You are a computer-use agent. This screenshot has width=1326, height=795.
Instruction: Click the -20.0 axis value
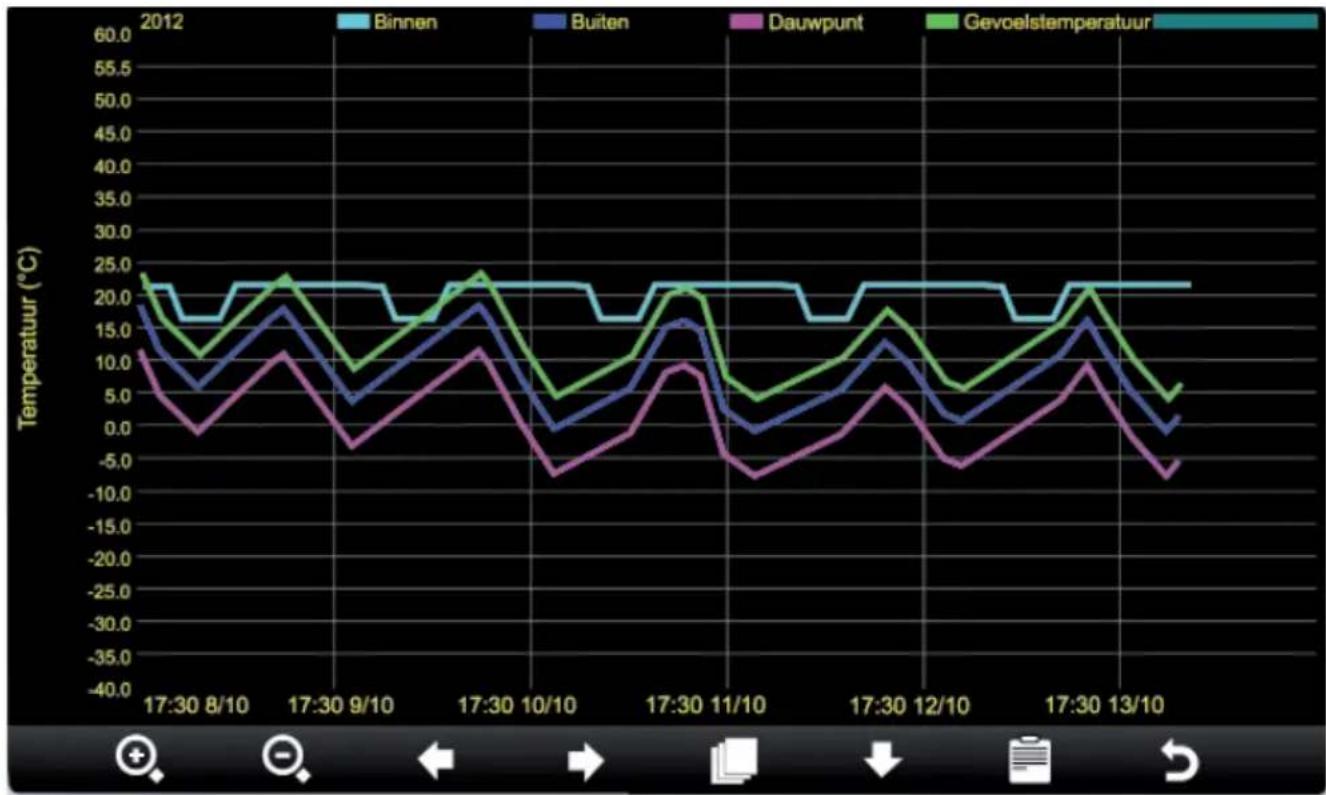click(110, 558)
